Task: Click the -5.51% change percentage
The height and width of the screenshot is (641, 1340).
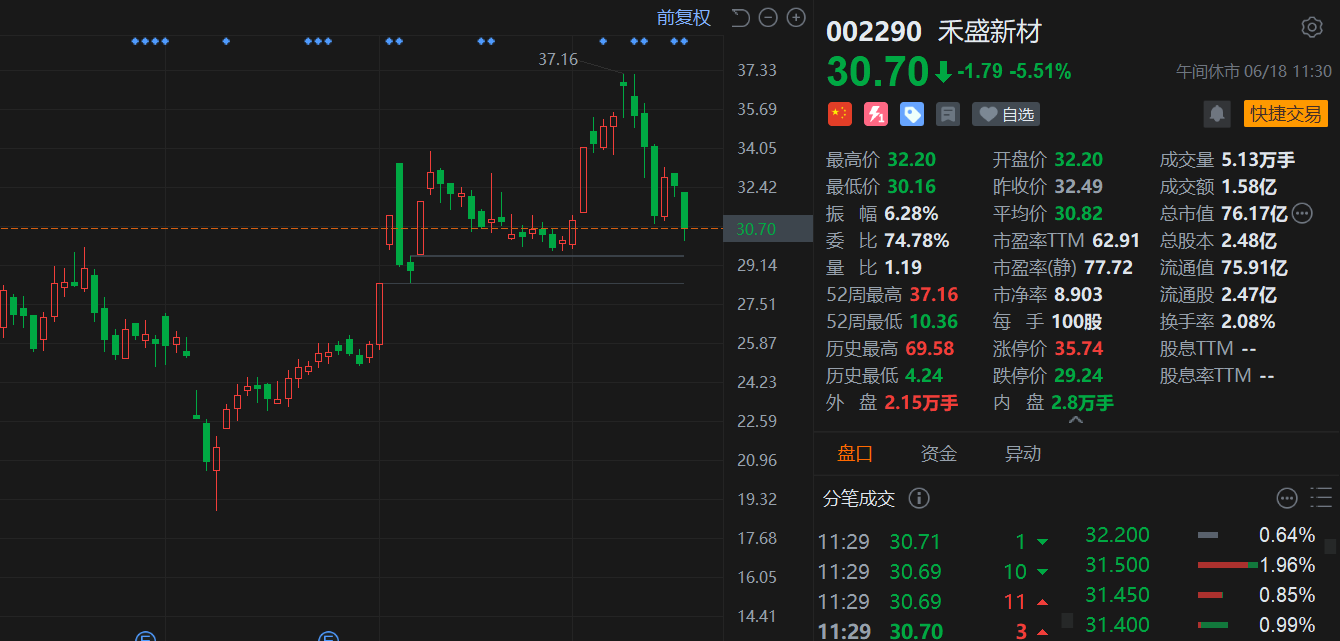Action: (x=1040, y=72)
